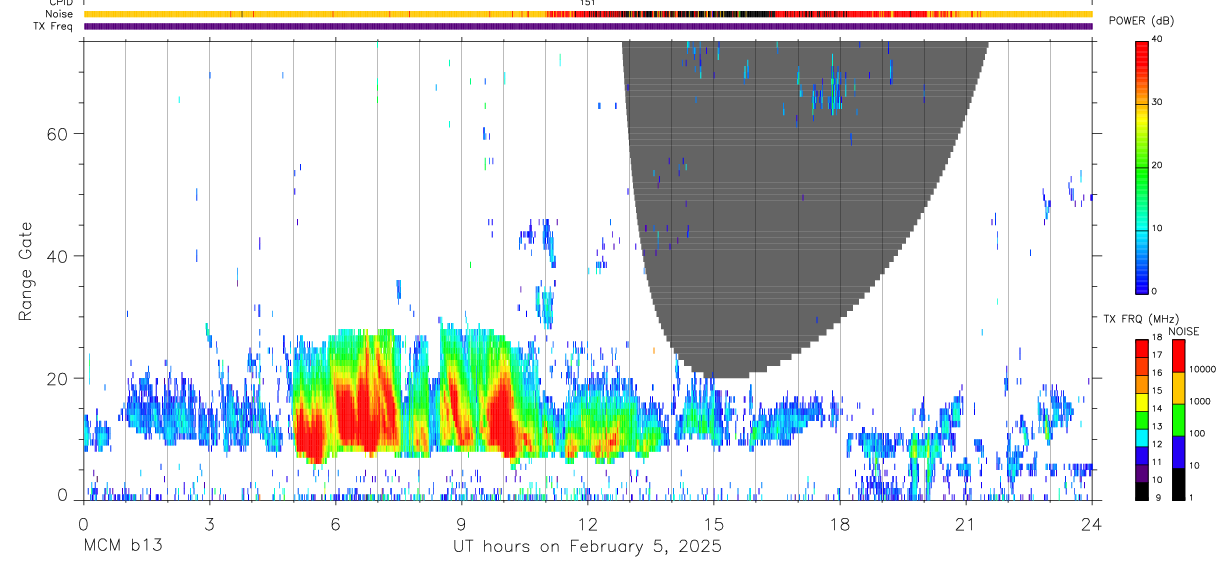This screenshot has height=567, width=1228.
Task: Select the 24 tick on UT hours axis
Action: [x=1092, y=523]
